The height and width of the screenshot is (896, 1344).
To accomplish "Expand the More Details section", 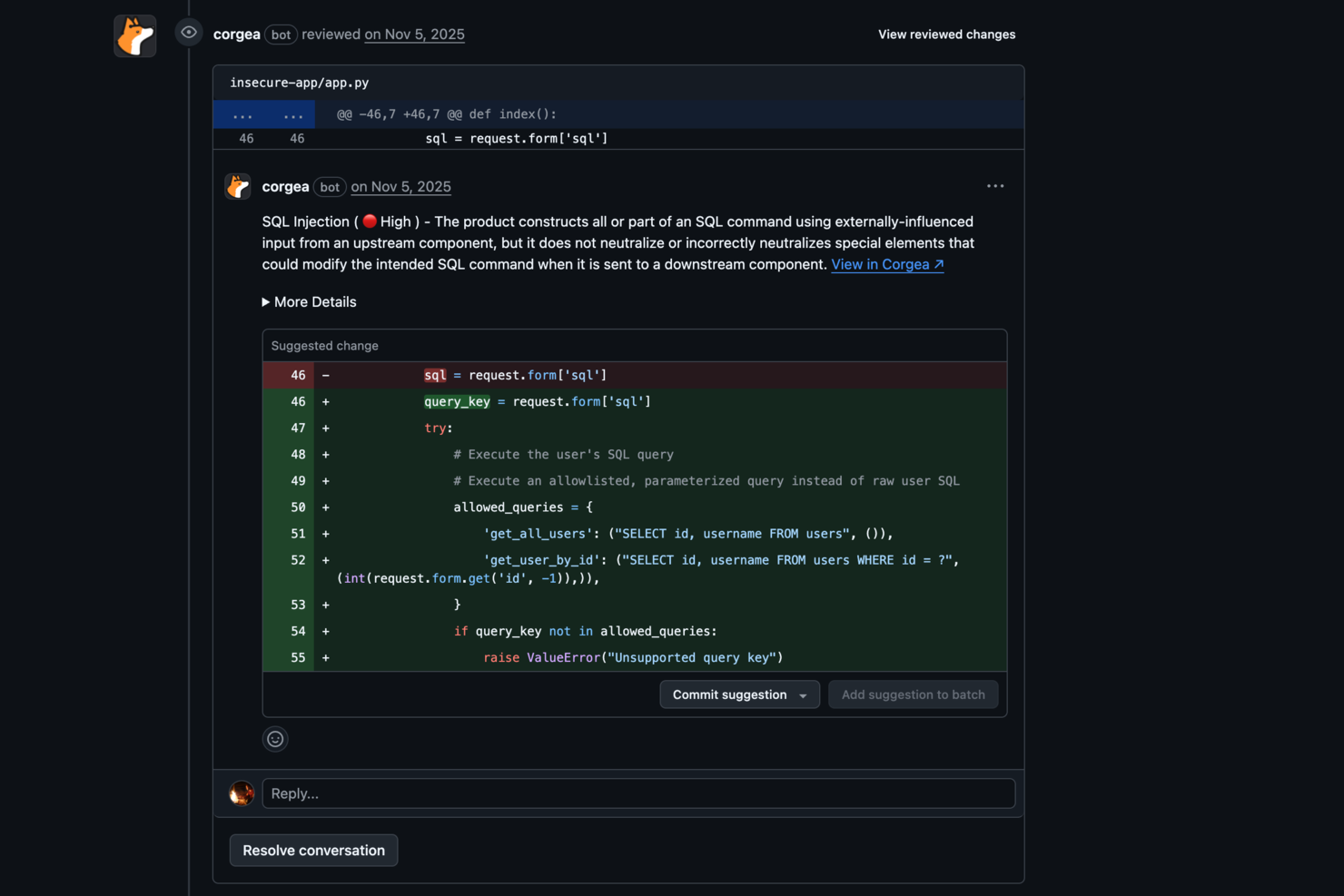I will 309,301.
